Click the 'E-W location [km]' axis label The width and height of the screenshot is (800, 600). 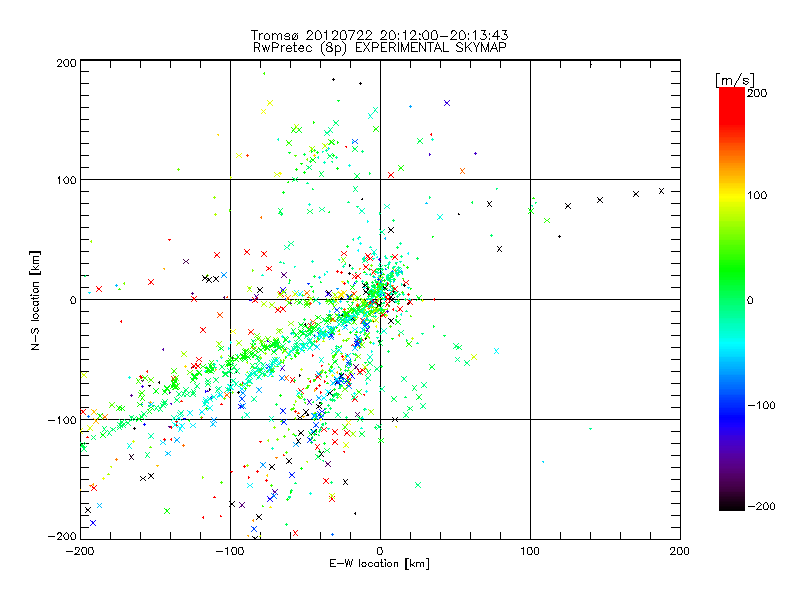click(x=379, y=564)
